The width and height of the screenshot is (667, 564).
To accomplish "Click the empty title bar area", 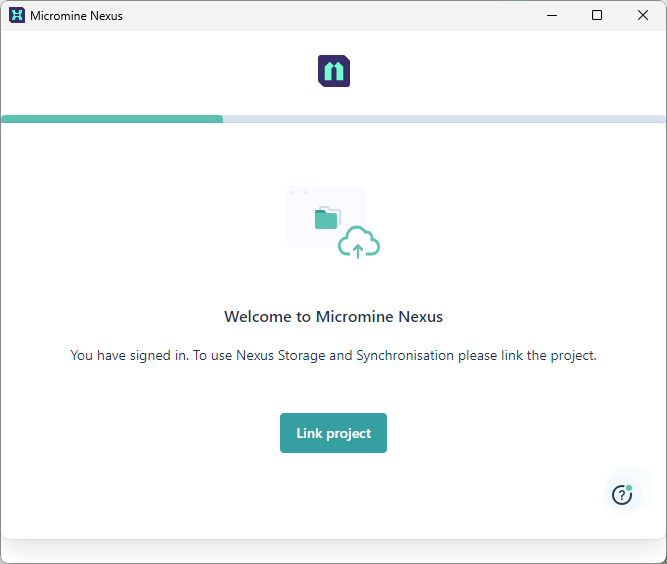I will [x=330, y=15].
